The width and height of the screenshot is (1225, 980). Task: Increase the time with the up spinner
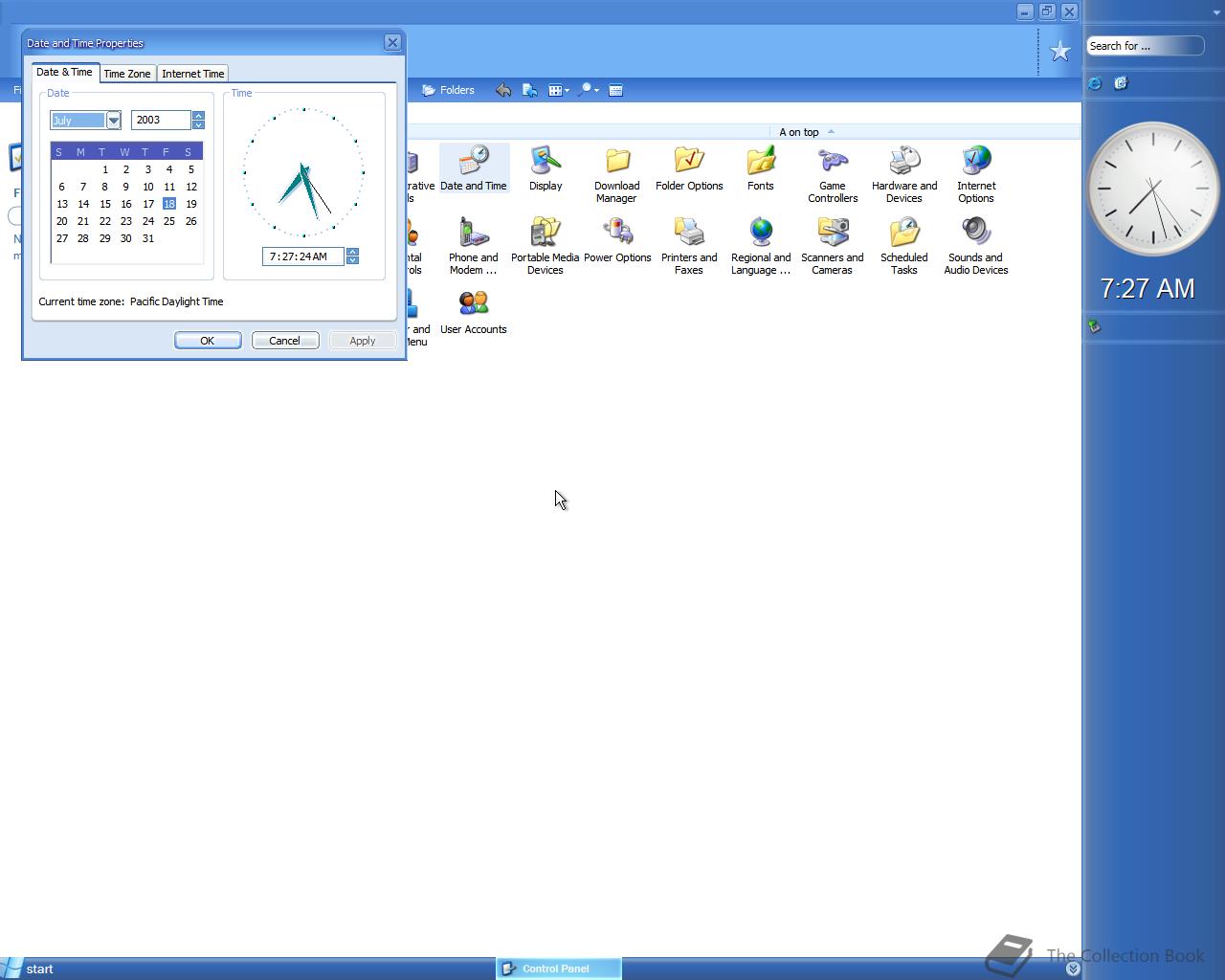point(352,253)
